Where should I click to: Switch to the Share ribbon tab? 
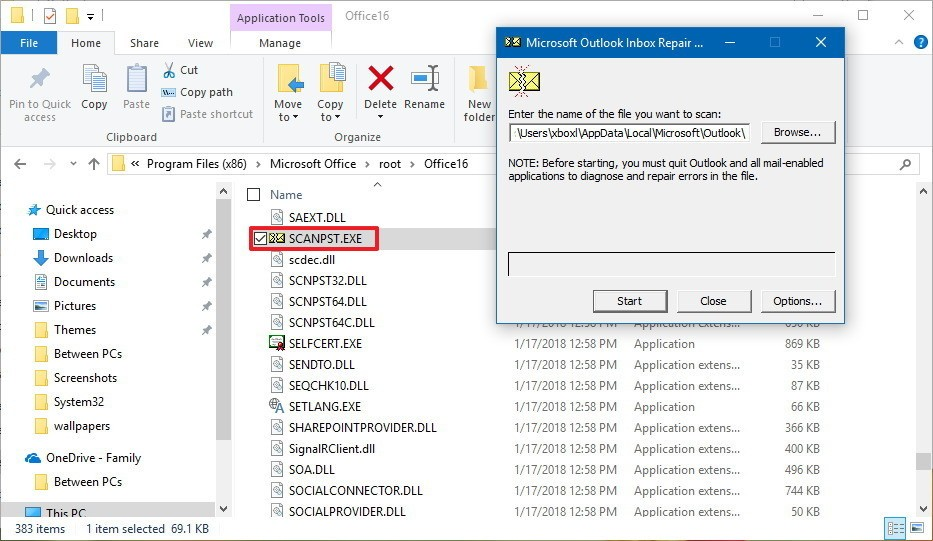[x=144, y=43]
